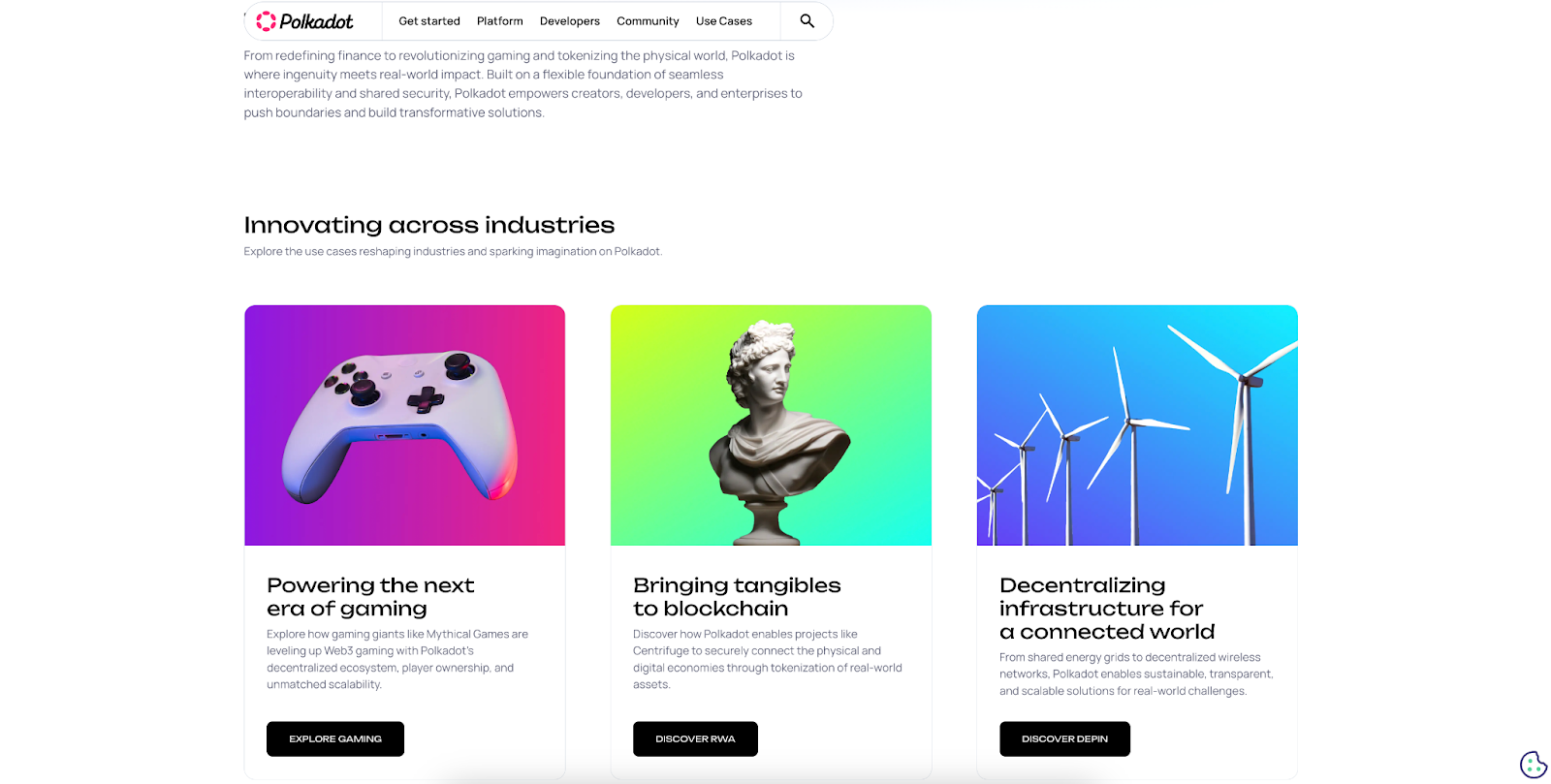Click the Polkadot logo
Screen dimensions: 1551x784
click(x=304, y=21)
